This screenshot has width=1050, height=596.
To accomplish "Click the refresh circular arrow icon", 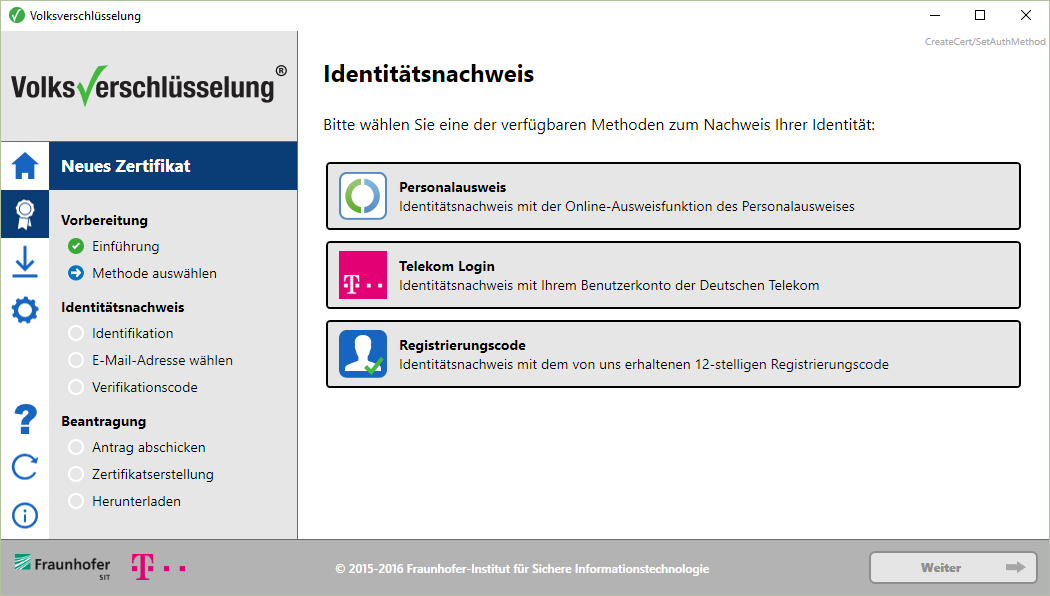I will [25, 467].
